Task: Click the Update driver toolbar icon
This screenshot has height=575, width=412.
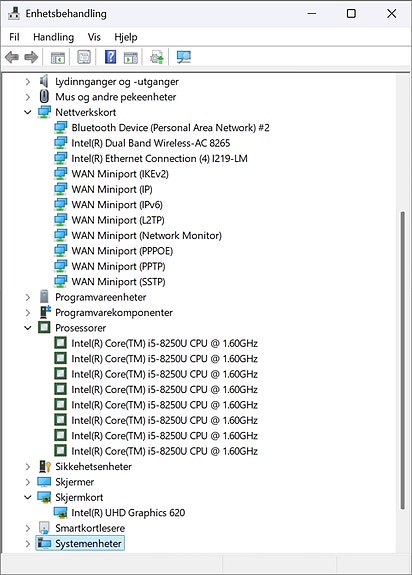Action: 157,58
